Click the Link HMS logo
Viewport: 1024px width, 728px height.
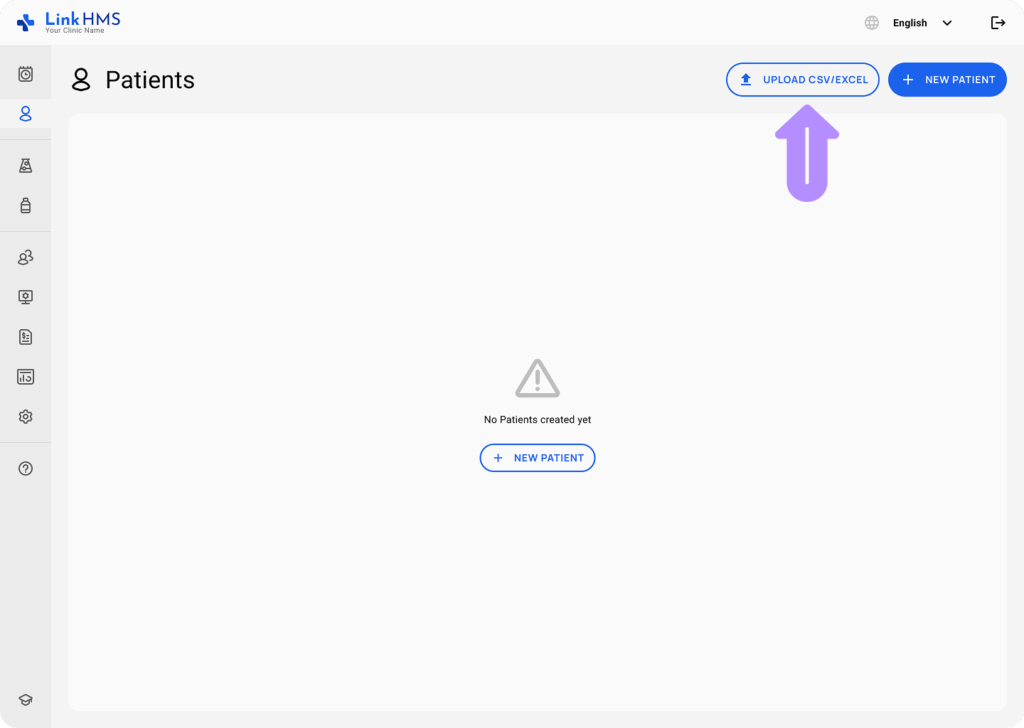click(x=68, y=22)
